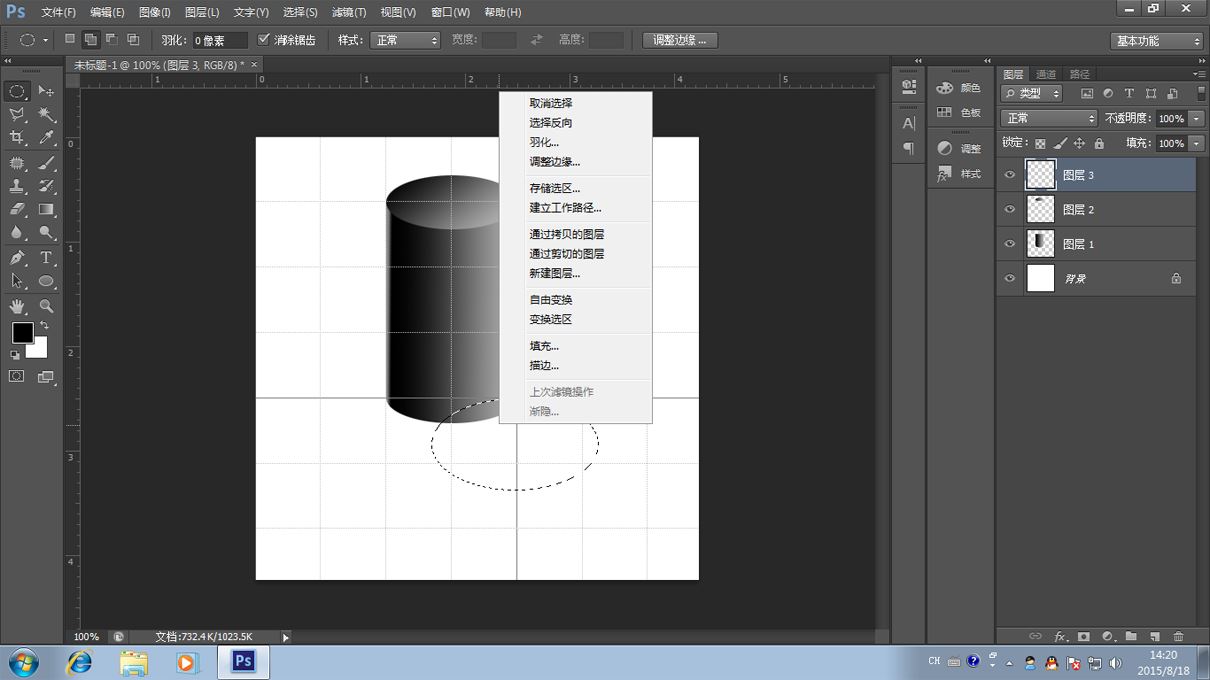This screenshot has width=1210, height=680.
Task: Pick the Magic Wand tool
Action: click(46, 115)
